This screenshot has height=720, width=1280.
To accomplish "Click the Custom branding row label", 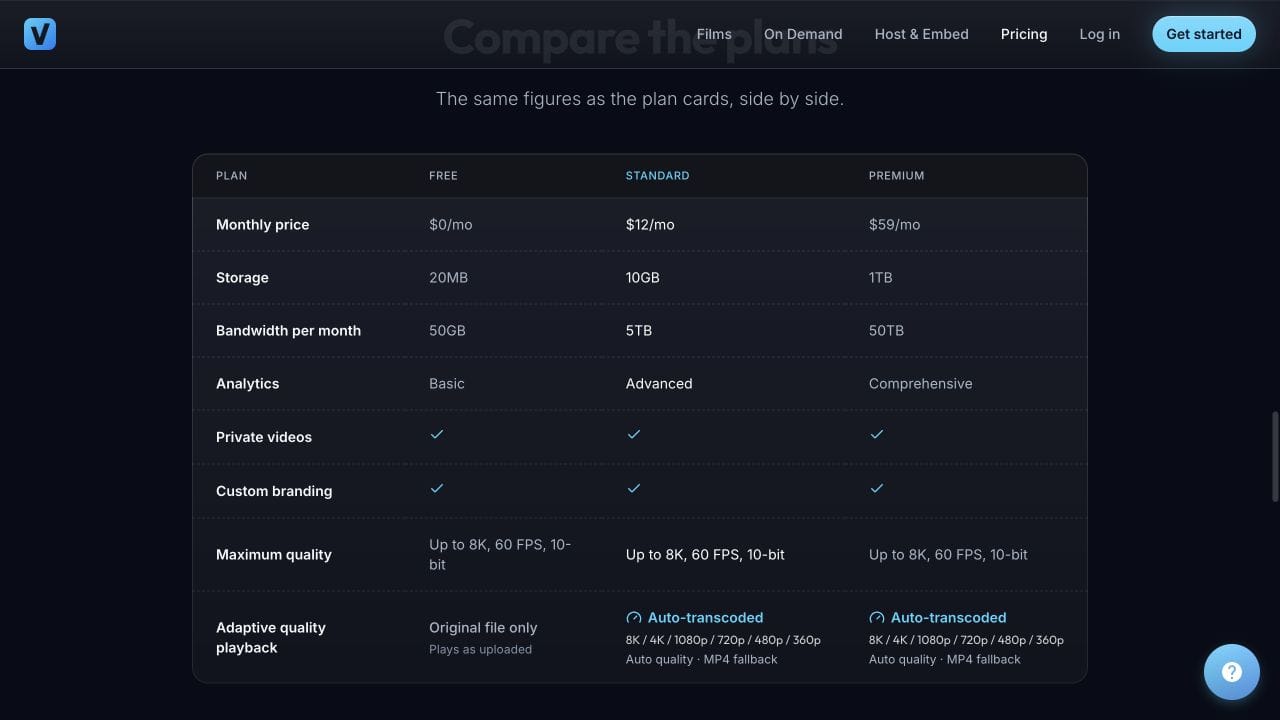I will pos(274,491).
